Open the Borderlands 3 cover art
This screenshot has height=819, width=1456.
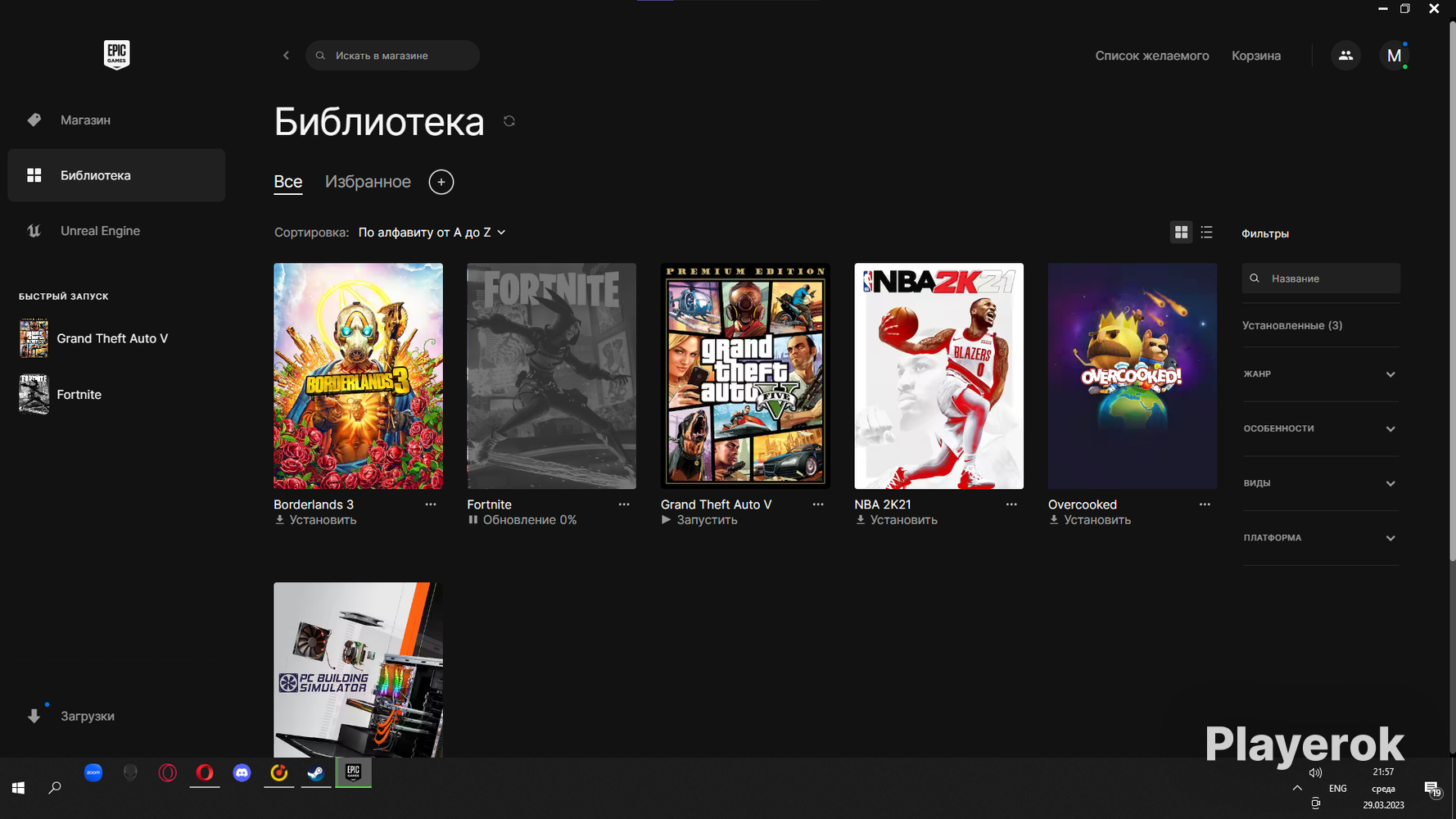(x=358, y=376)
